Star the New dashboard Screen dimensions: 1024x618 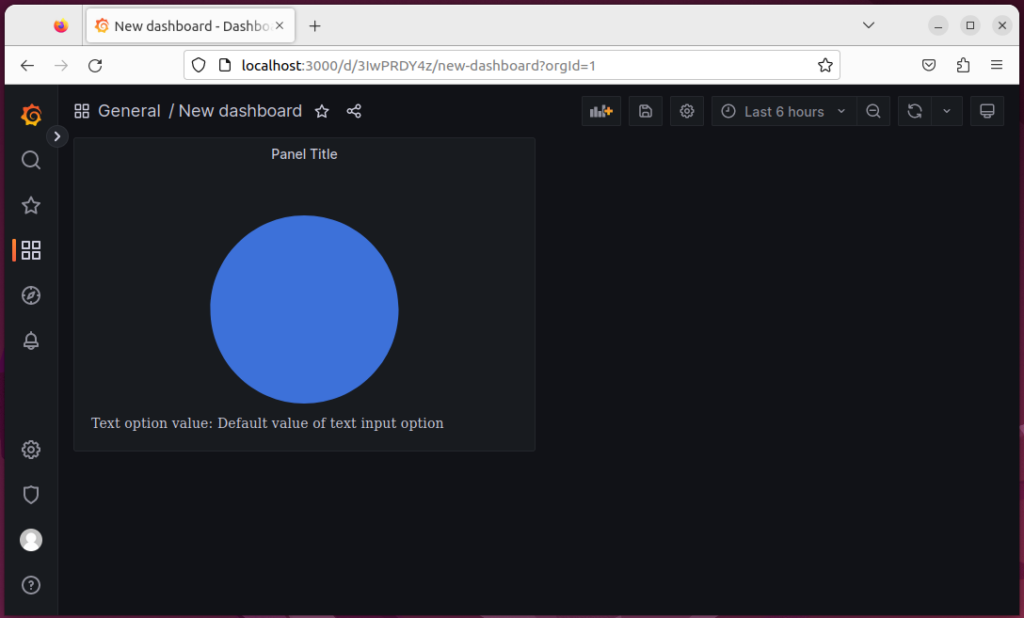coord(322,111)
